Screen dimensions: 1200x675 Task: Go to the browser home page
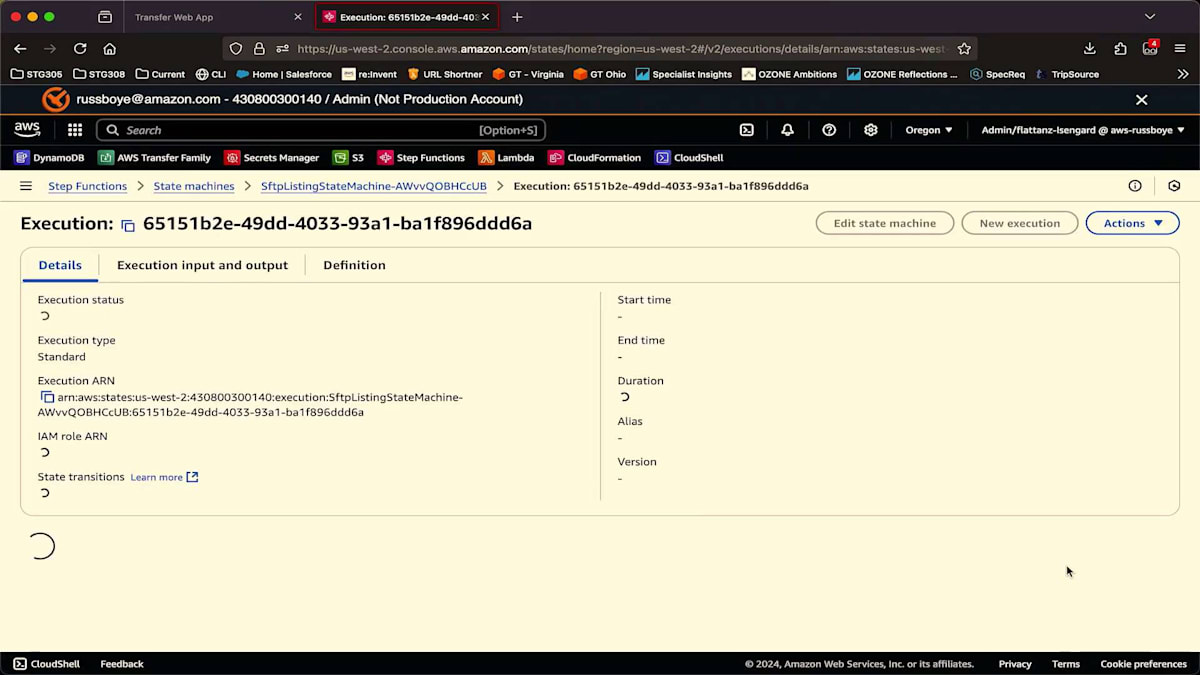110,48
